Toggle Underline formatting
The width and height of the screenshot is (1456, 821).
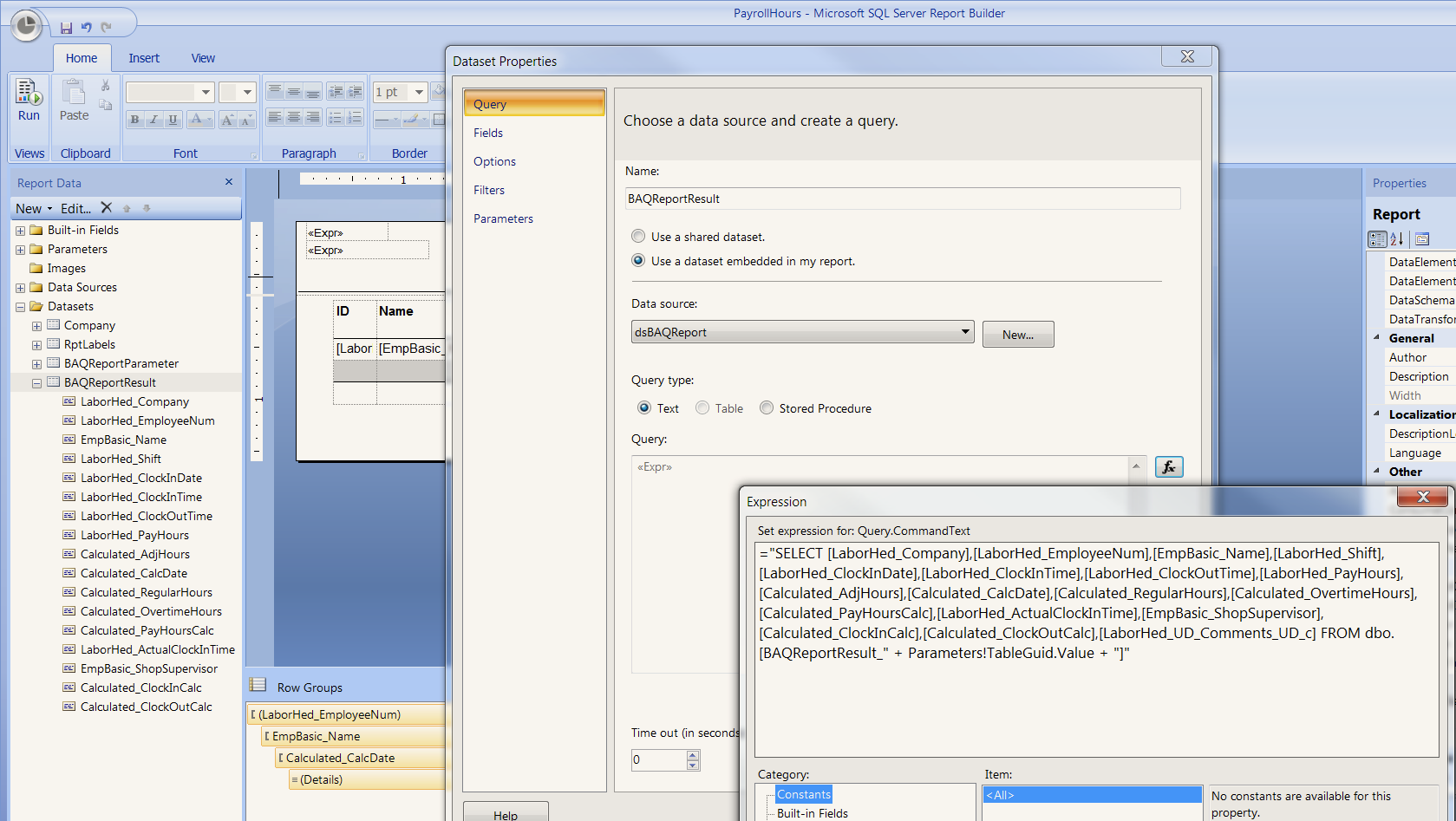[x=173, y=120]
